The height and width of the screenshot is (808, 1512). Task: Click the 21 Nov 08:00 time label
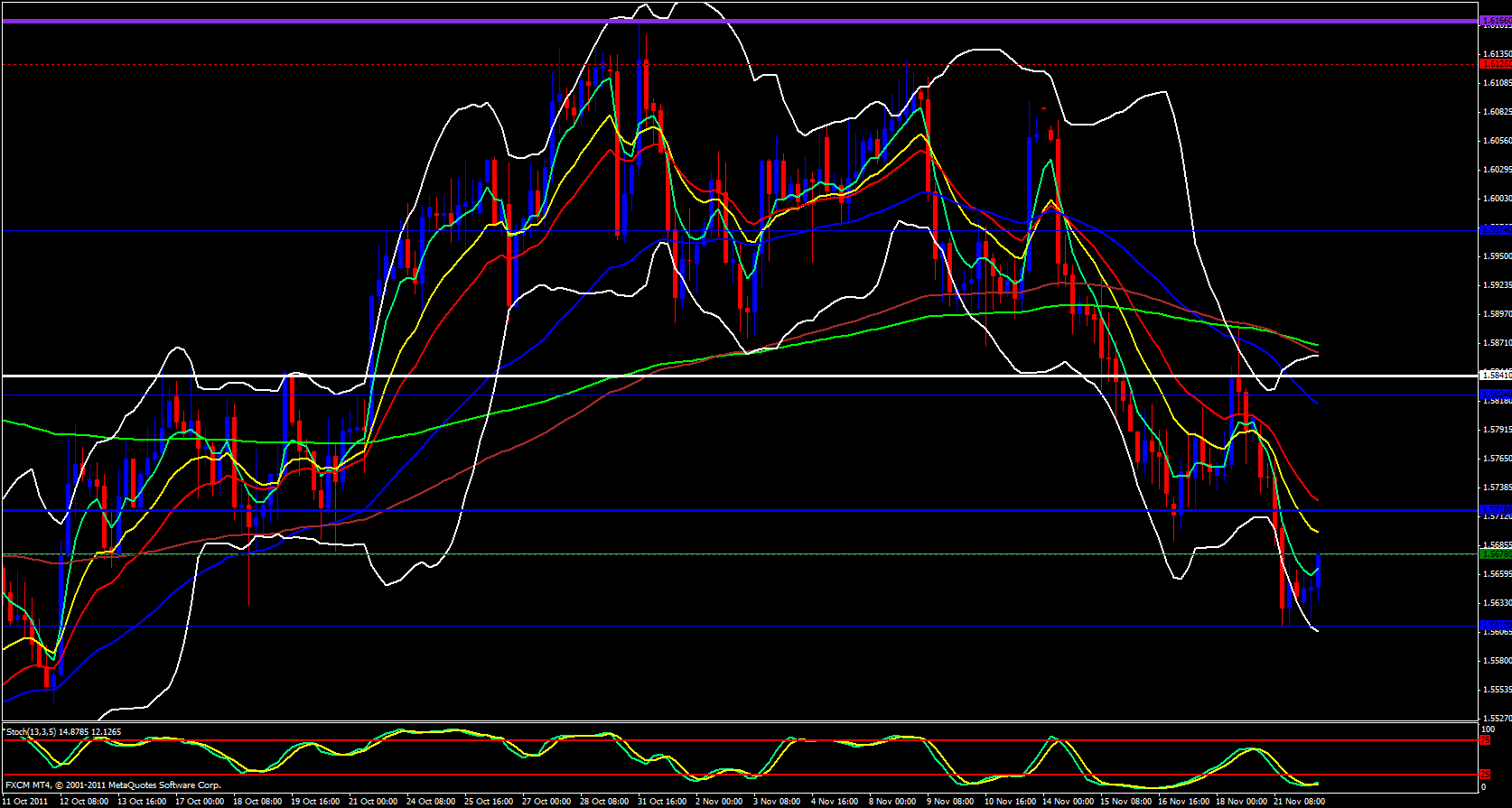(1298, 802)
